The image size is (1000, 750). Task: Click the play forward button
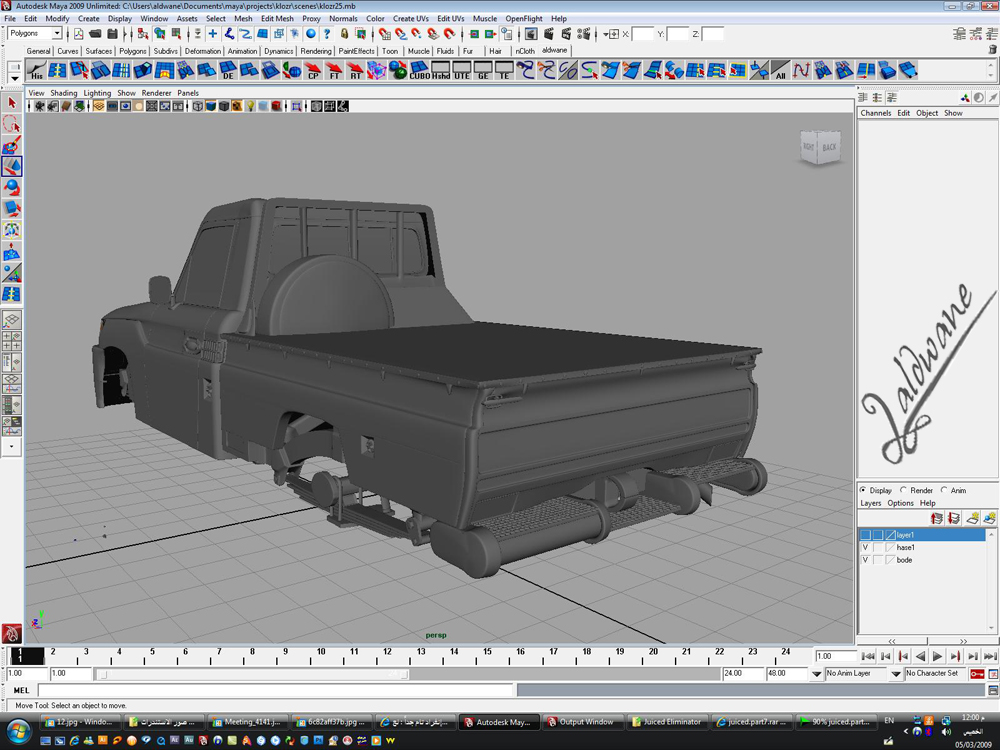pyautogui.click(x=938, y=656)
